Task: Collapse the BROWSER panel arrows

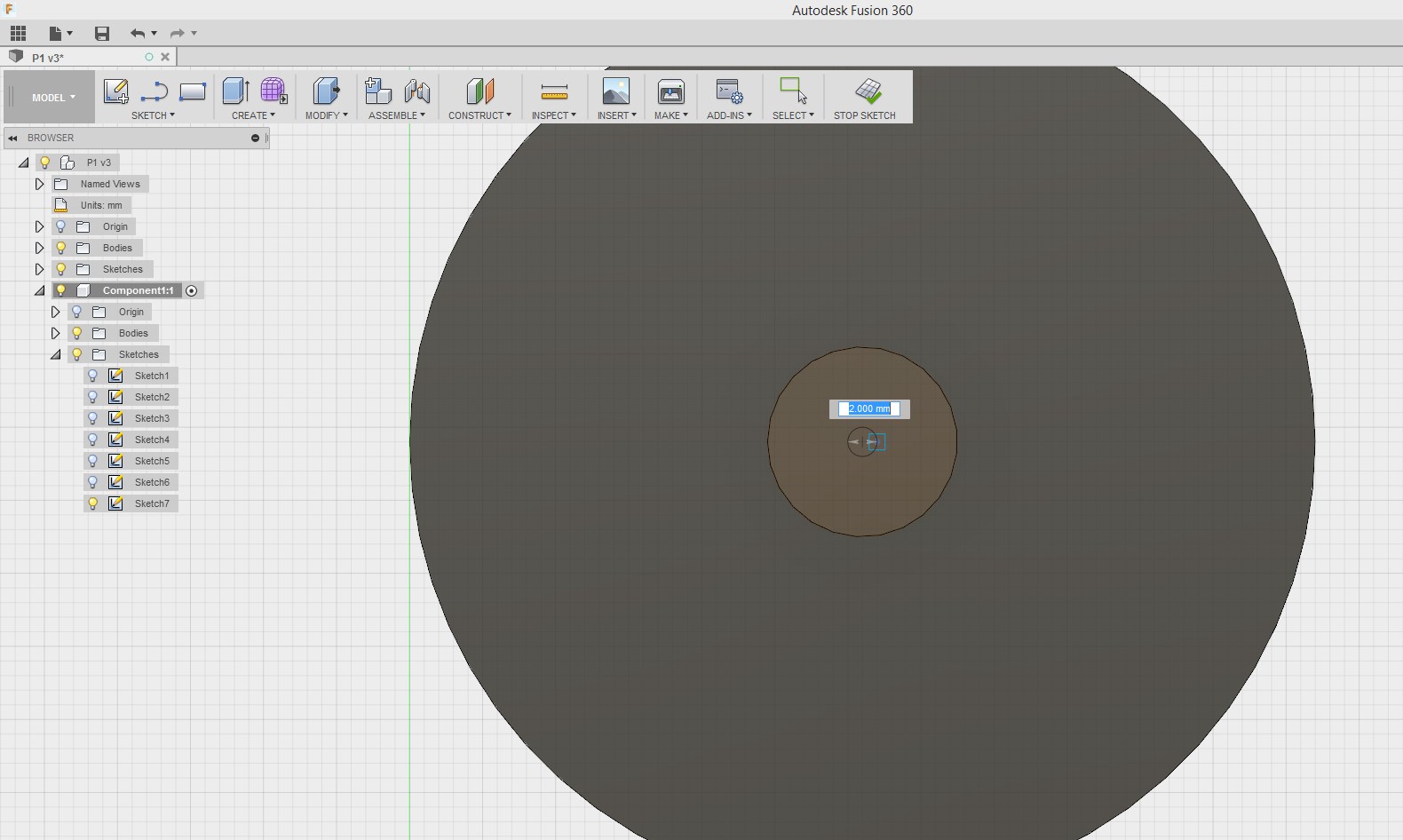Action: coord(12,138)
